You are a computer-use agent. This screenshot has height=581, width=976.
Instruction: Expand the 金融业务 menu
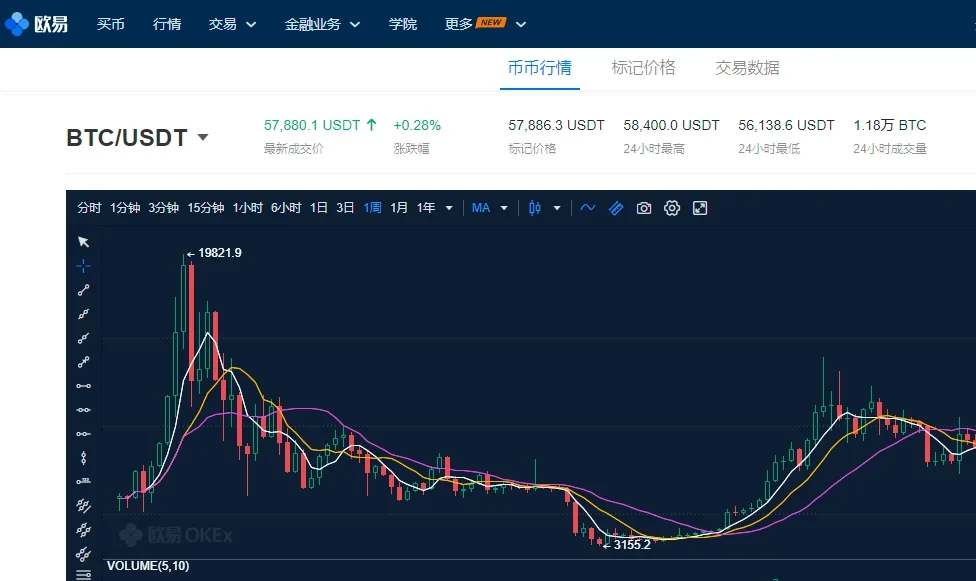pos(322,24)
